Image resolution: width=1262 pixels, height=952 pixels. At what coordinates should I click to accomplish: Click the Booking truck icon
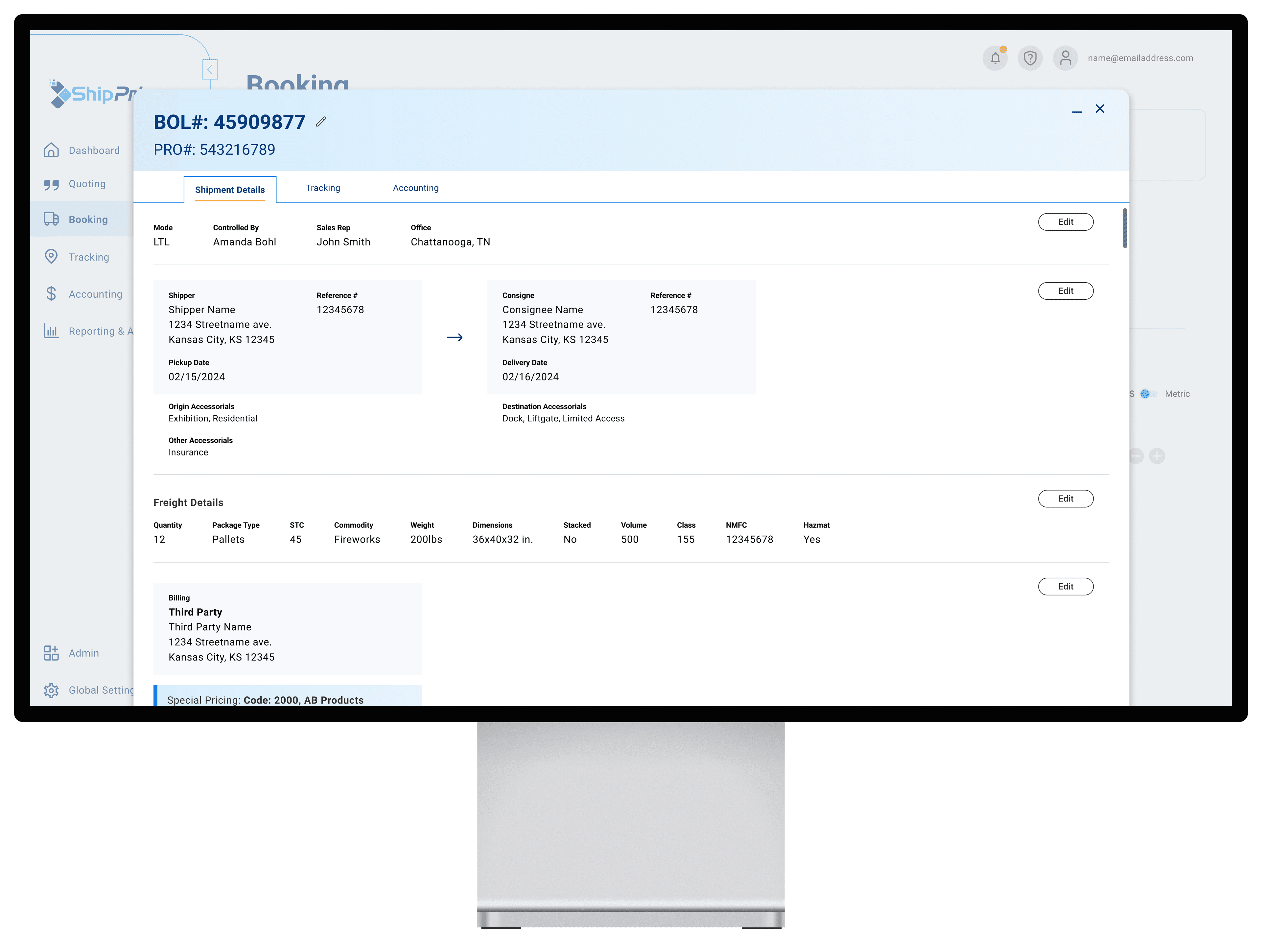[x=51, y=219]
